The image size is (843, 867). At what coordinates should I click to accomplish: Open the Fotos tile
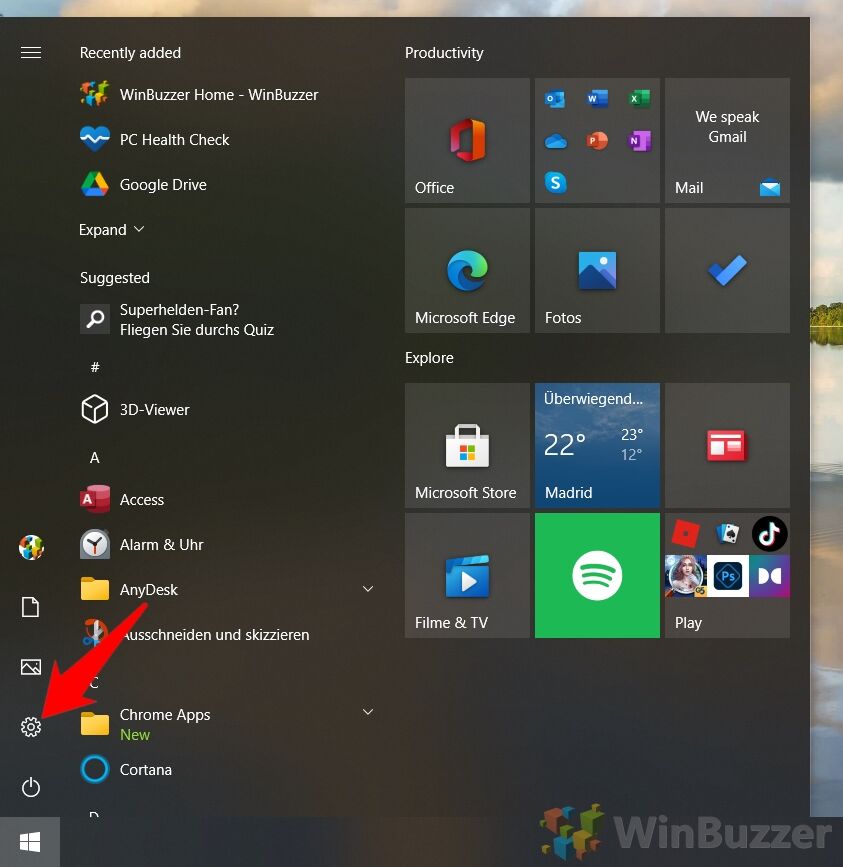coord(597,270)
